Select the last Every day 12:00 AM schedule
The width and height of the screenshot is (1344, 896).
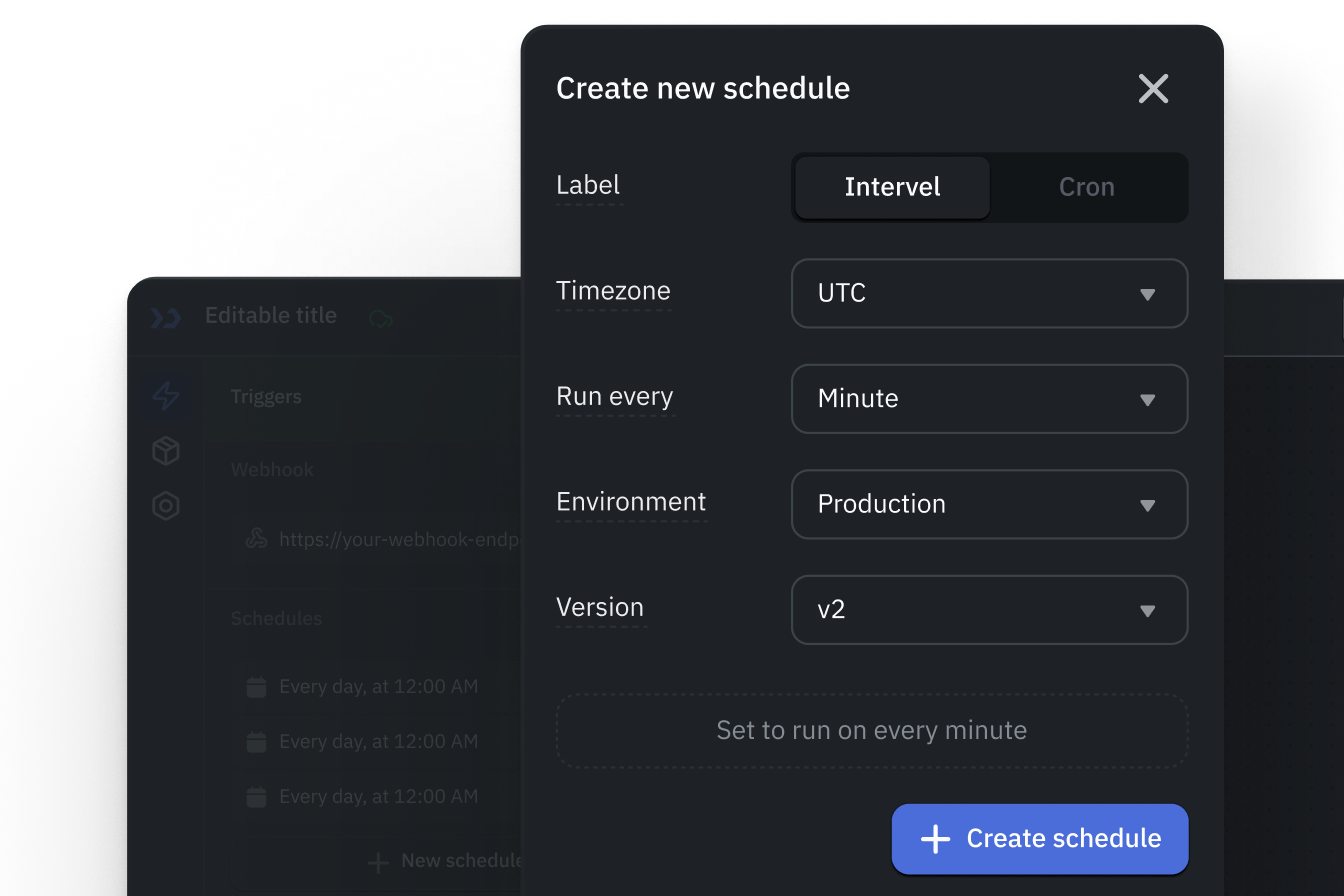pyautogui.click(x=378, y=797)
